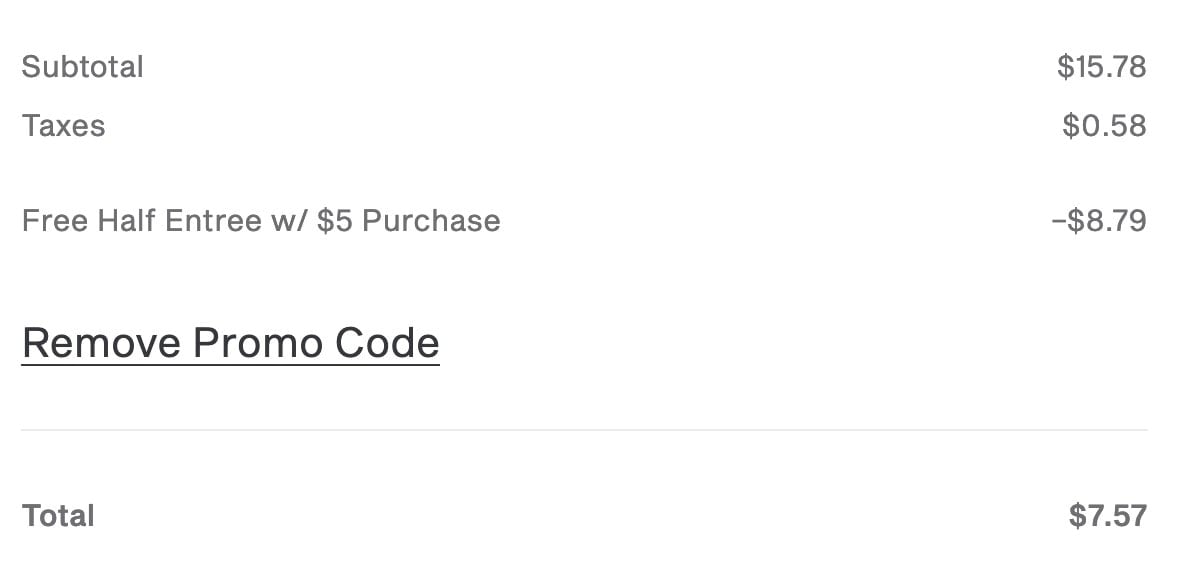Select the $7.57 total amount
Viewport: 1190px width, 564px height.
click(1107, 516)
